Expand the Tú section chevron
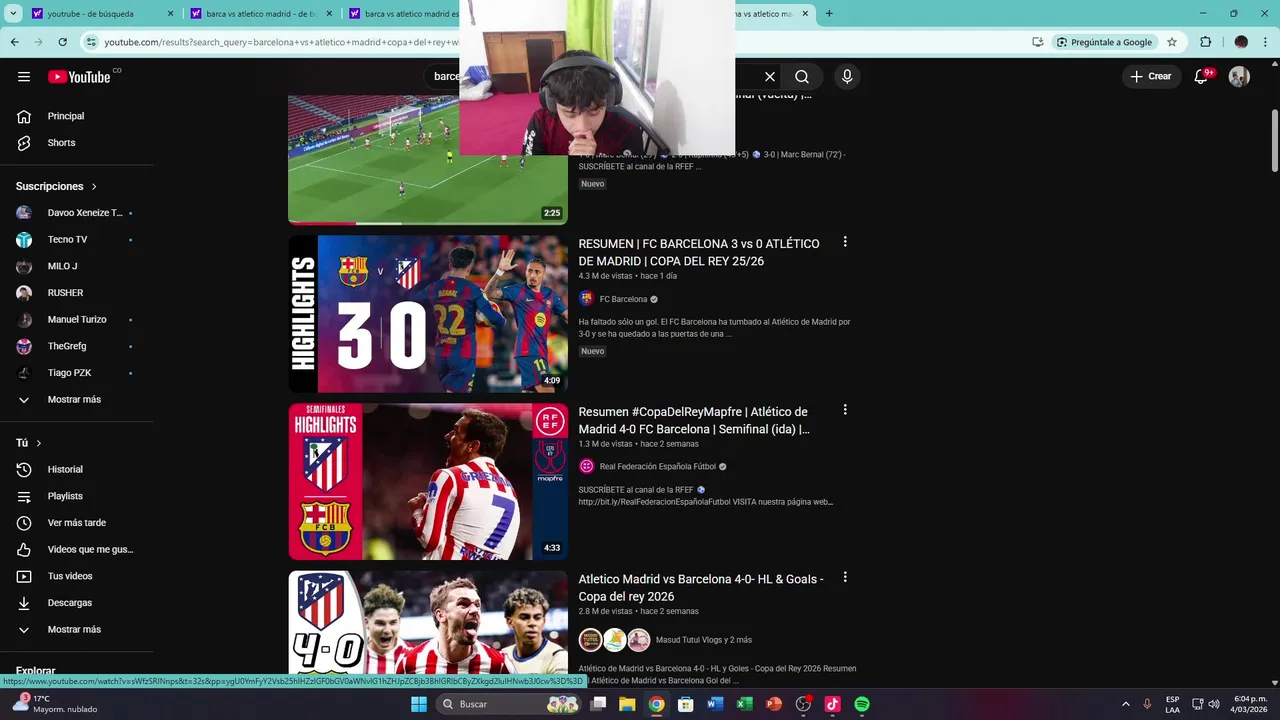This screenshot has width=1280, height=720. click(39, 443)
